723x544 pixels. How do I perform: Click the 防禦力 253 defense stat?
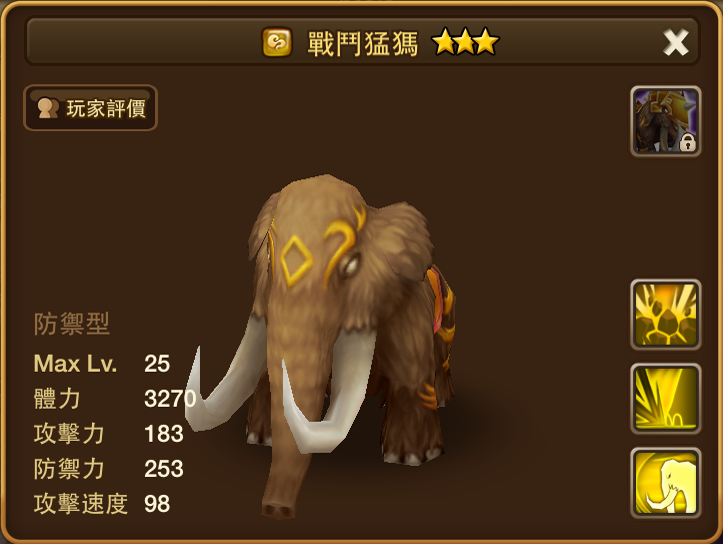point(109,469)
